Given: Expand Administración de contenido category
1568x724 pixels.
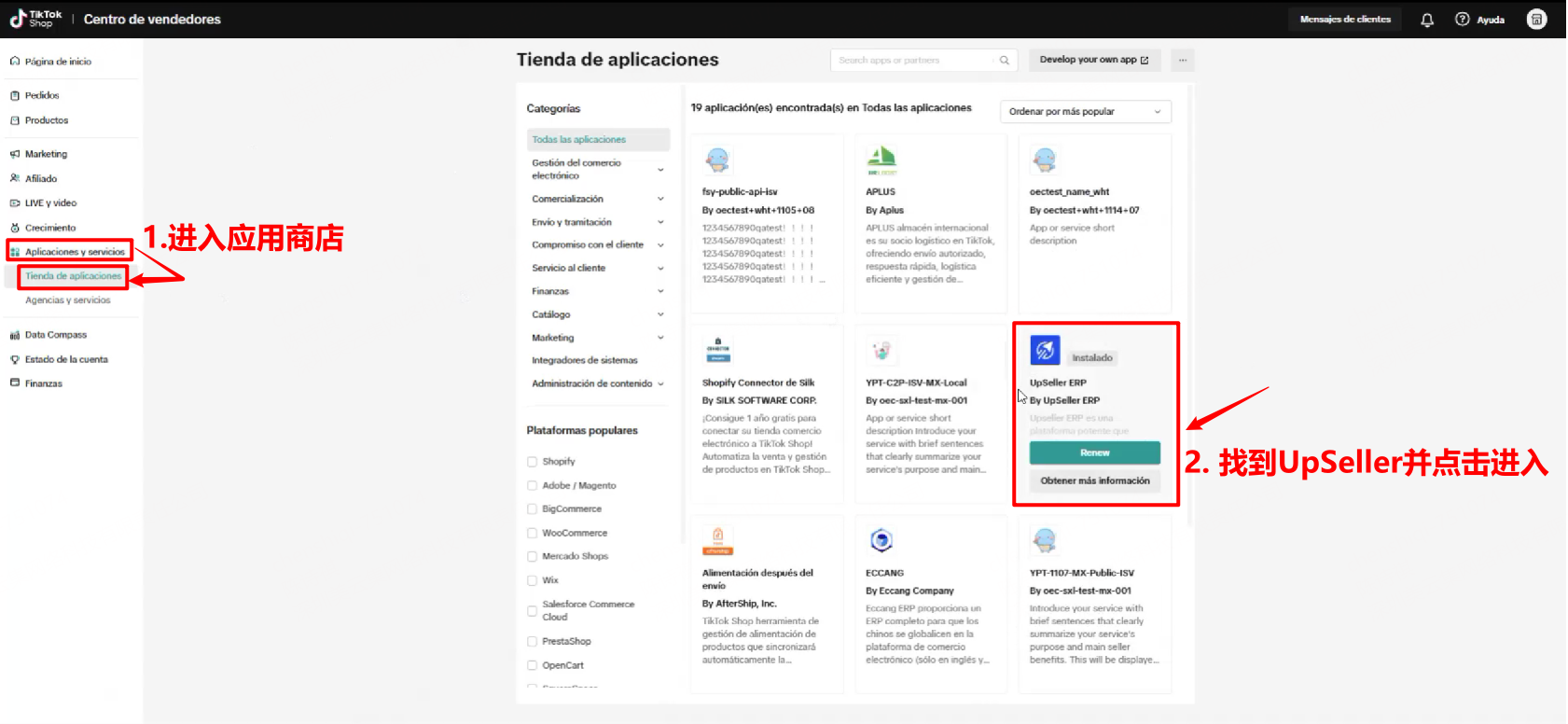Looking at the screenshot, I should (x=660, y=383).
